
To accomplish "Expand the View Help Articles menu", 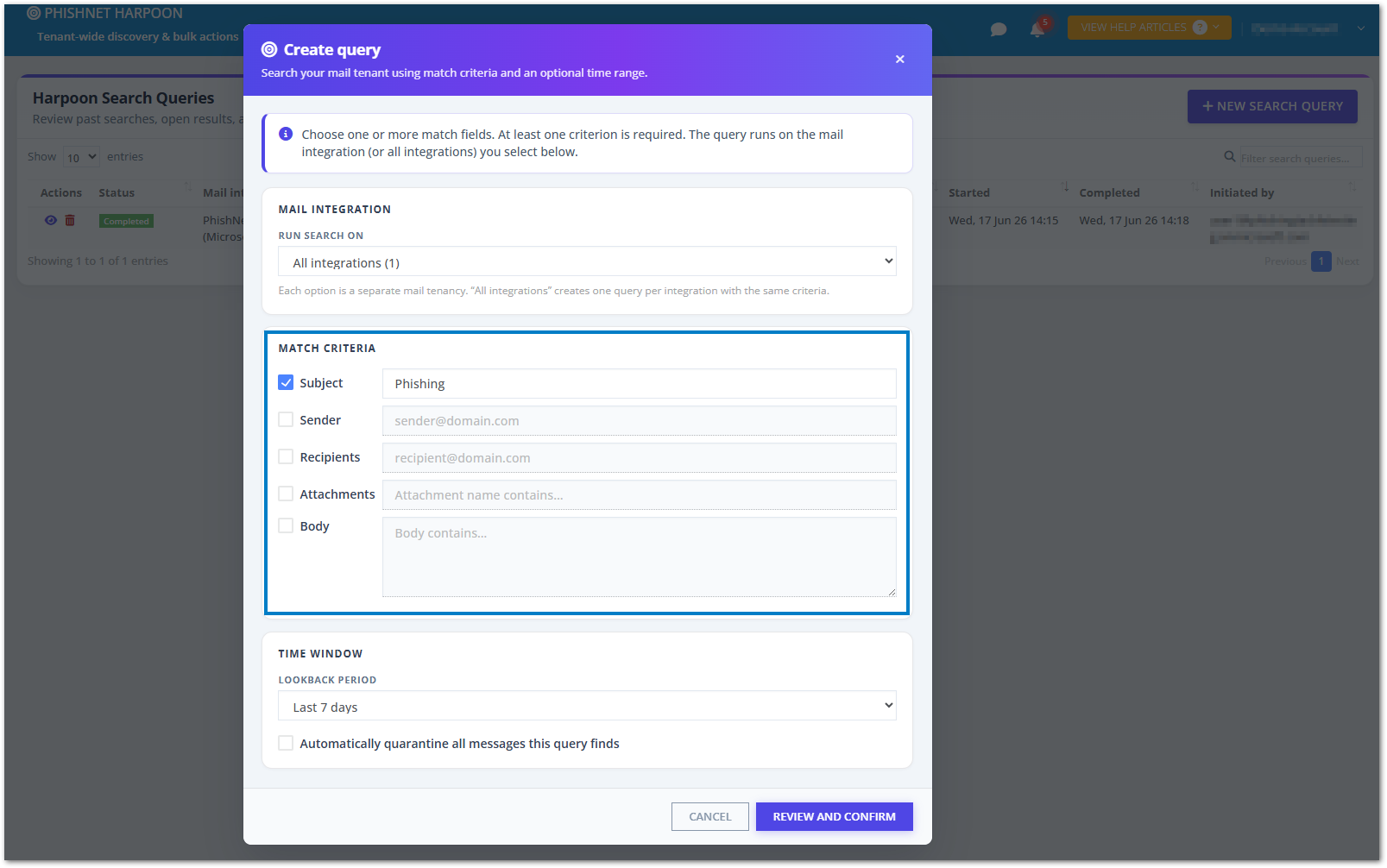I will coord(1149,28).
